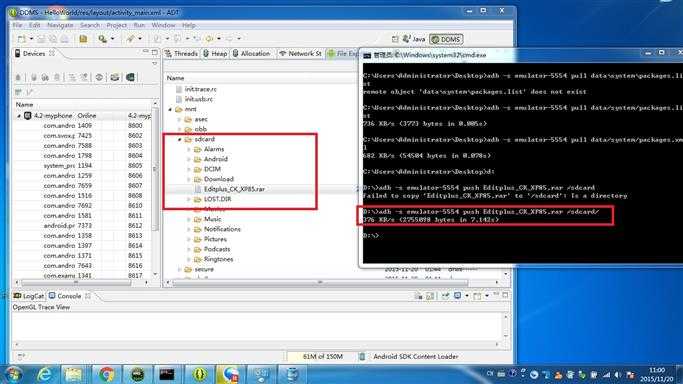Image resolution: width=683 pixels, height=384 pixels.
Task: Expand the Alarms folder
Action: (x=189, y=149)
